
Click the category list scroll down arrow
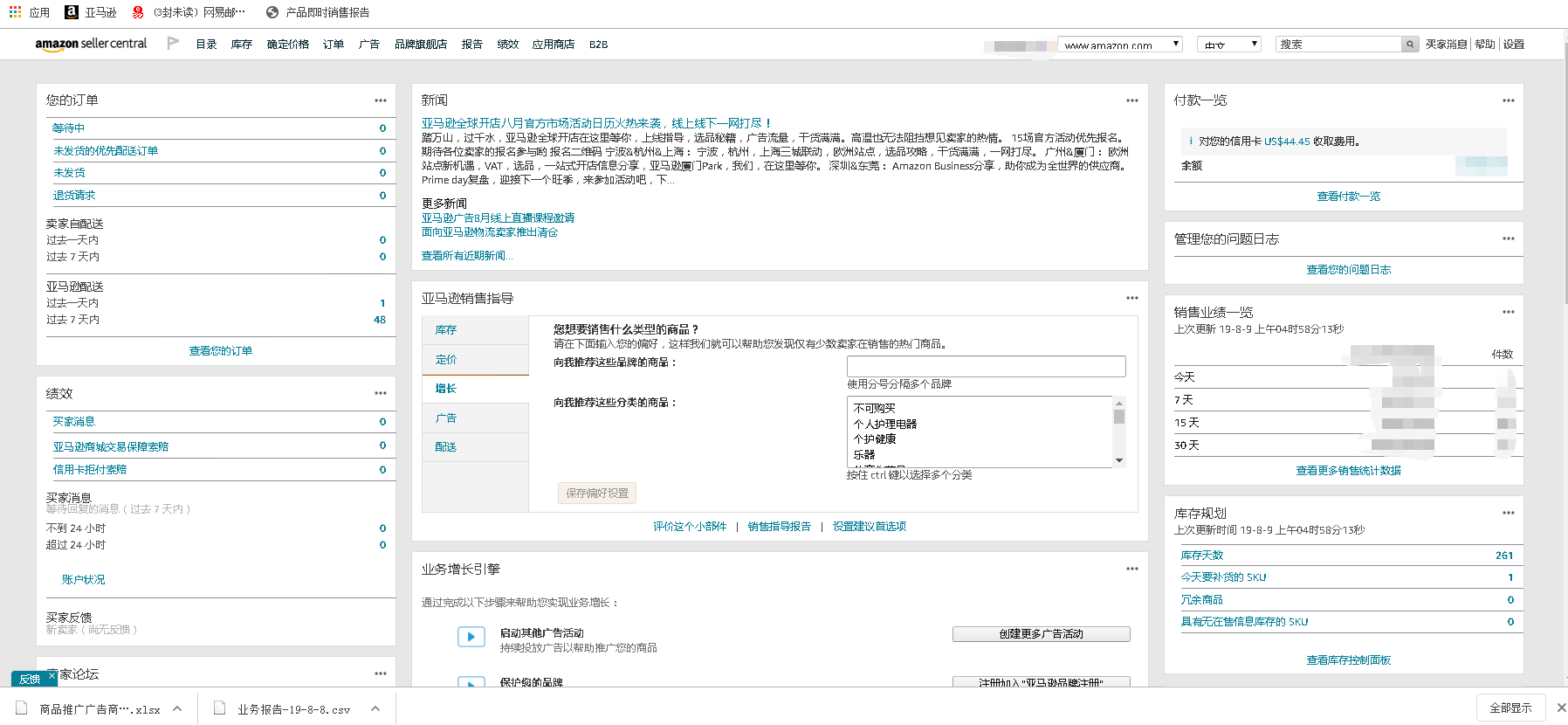pos(1119,460)
